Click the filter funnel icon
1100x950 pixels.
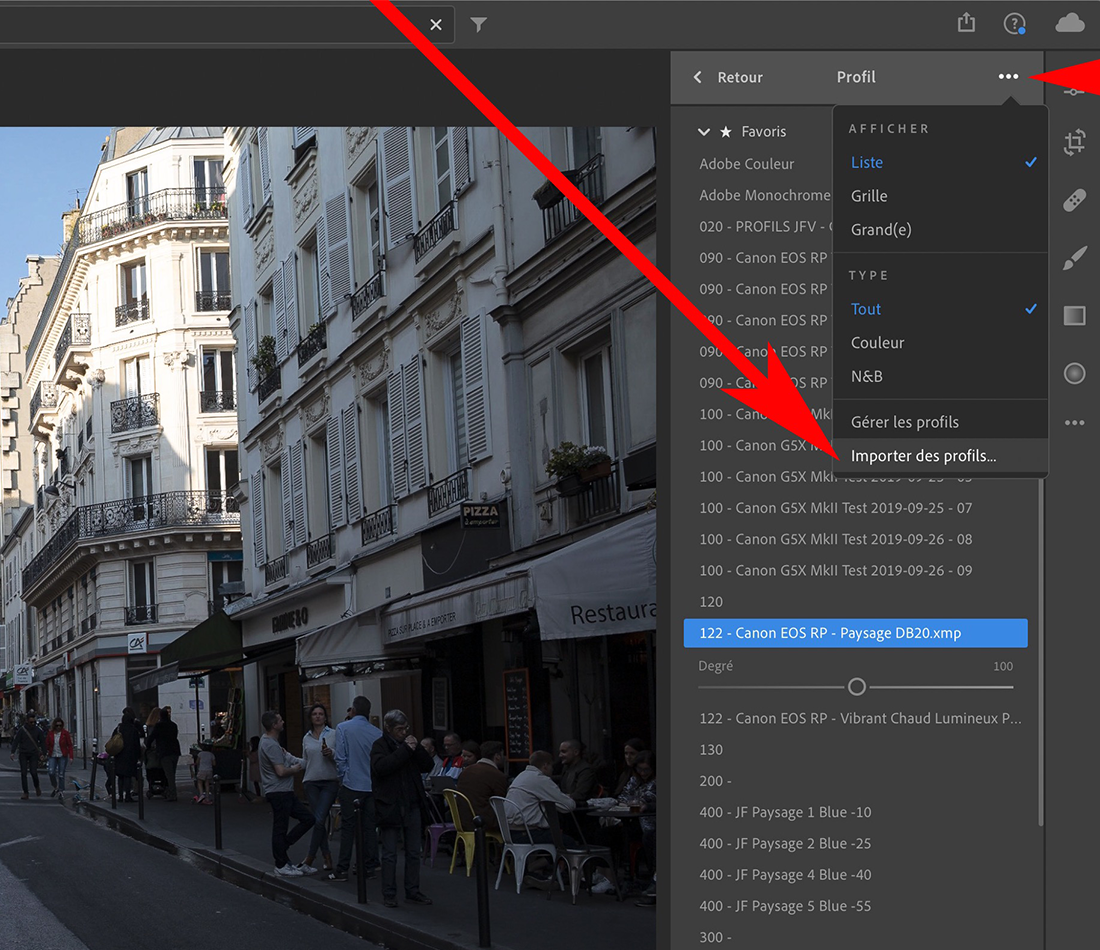[x=479, y=25]
